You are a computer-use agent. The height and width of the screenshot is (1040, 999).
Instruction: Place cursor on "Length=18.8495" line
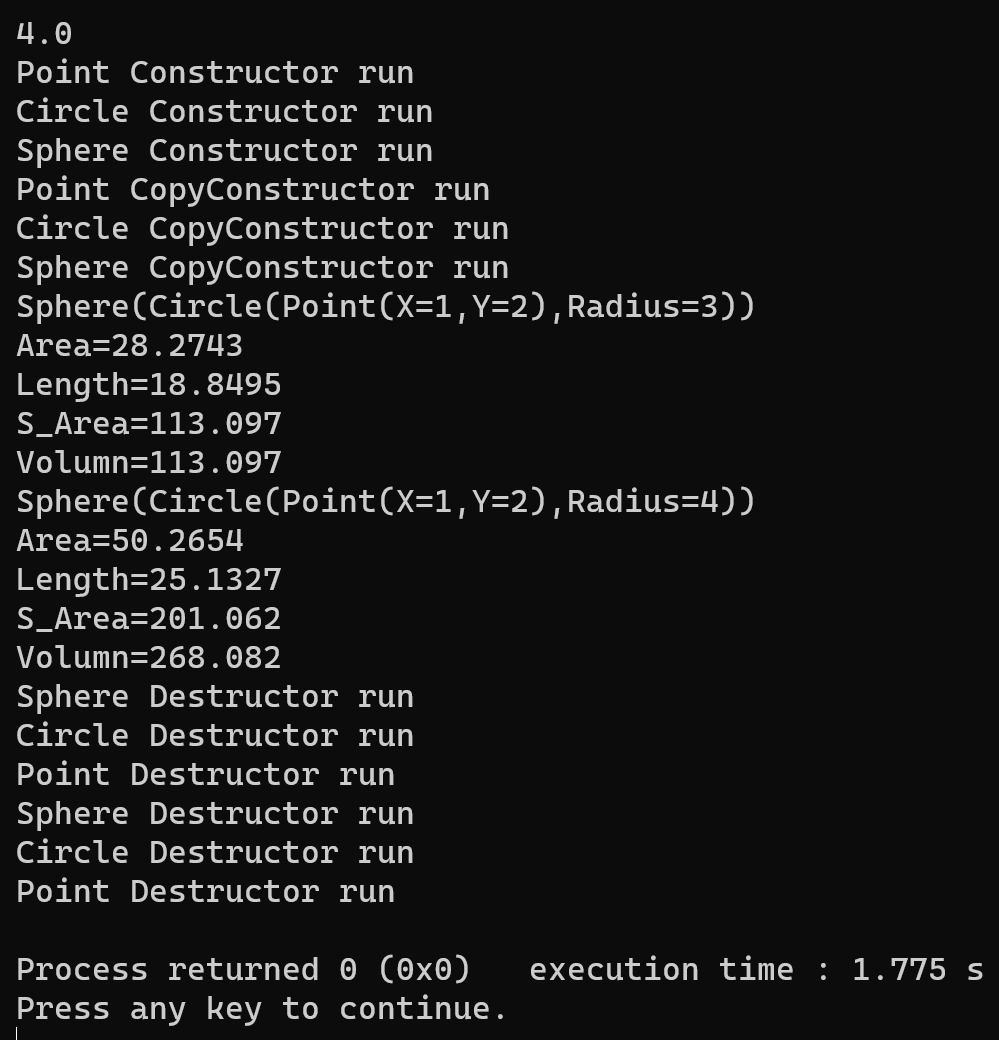click(x=148, y=385)
